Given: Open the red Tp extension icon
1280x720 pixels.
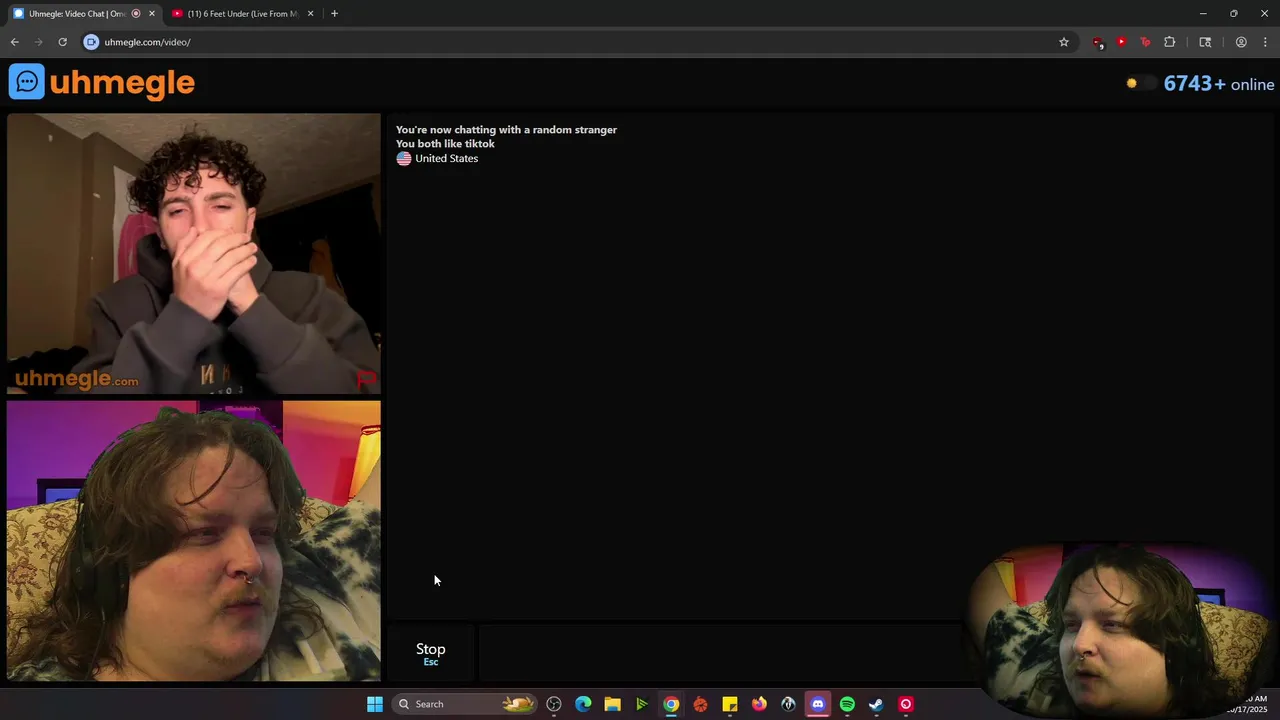Looking at the screenshot, I should 1145,42.
